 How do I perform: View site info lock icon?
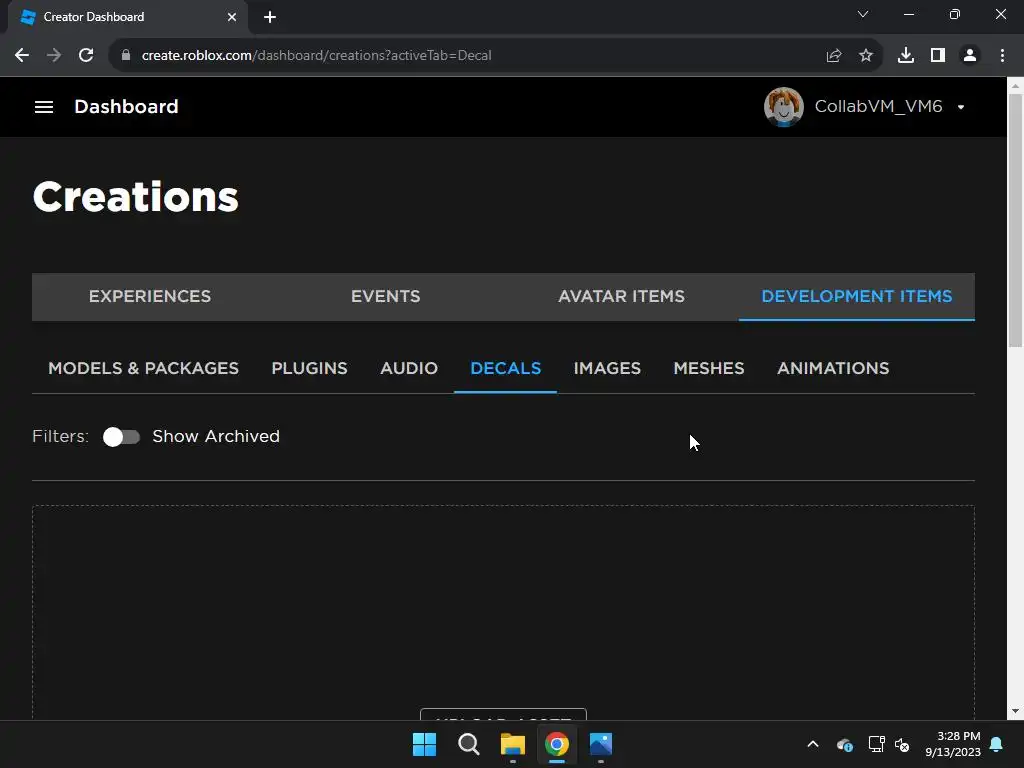pos(126,56)
